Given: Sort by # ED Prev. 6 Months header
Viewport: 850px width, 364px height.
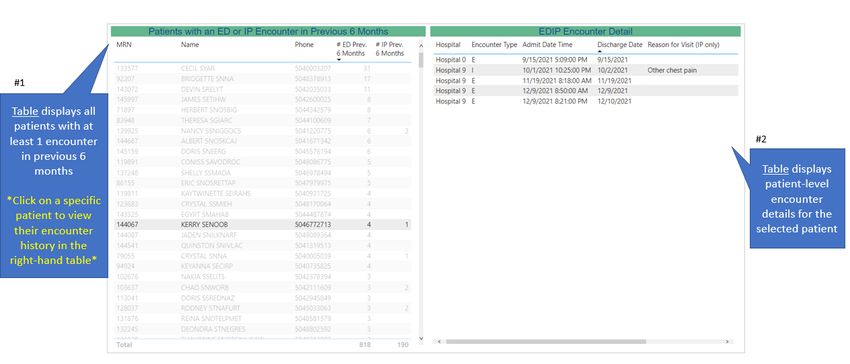Looking at the screenshot, I should 351,49.
